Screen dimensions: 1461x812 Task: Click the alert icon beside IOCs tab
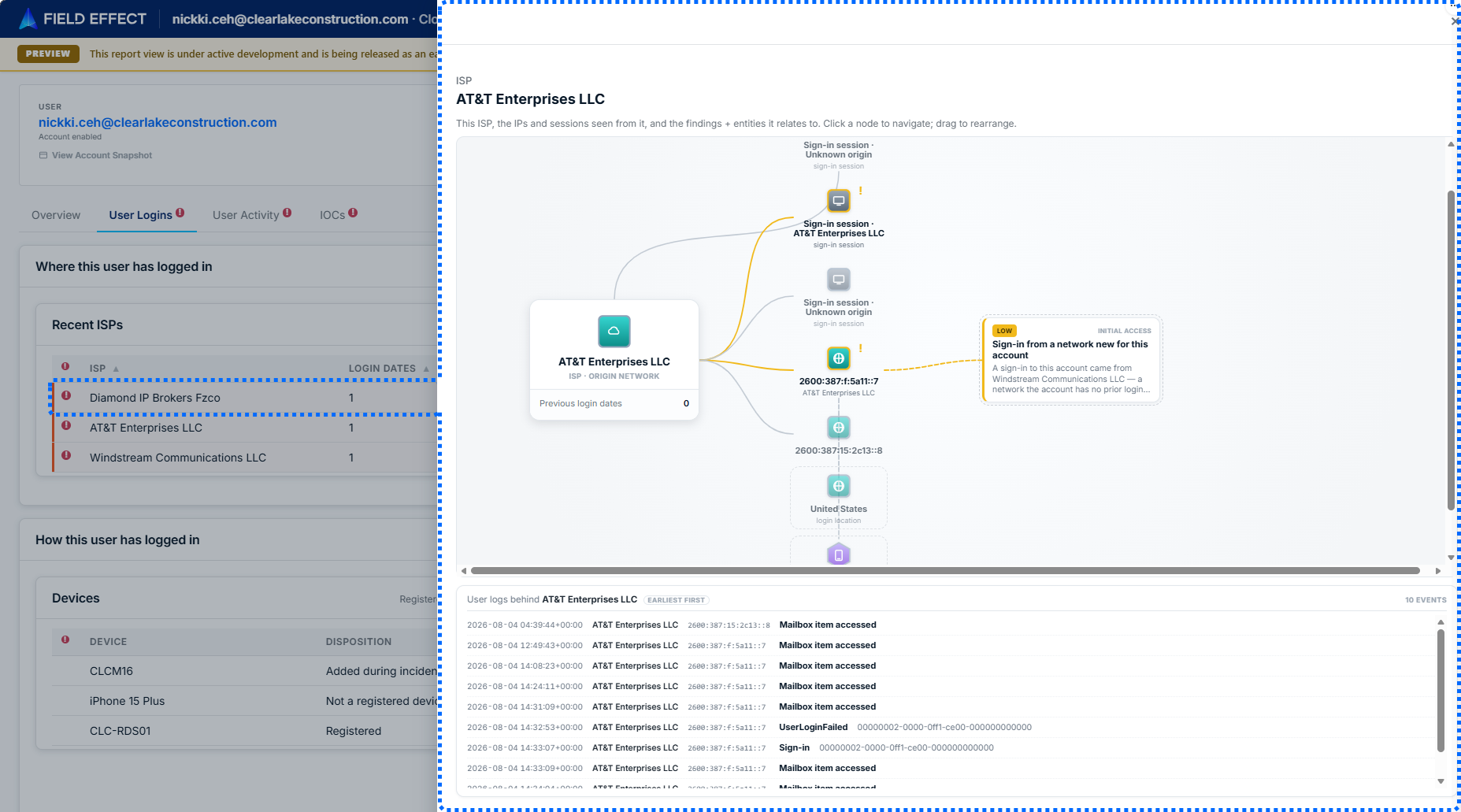click(x=353, y=213)
